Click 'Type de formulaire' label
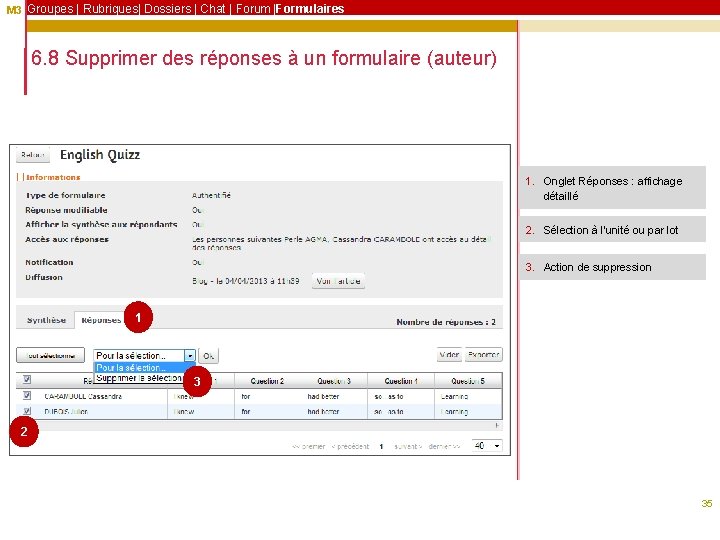 pyautogui.click(x=65, y=195)
